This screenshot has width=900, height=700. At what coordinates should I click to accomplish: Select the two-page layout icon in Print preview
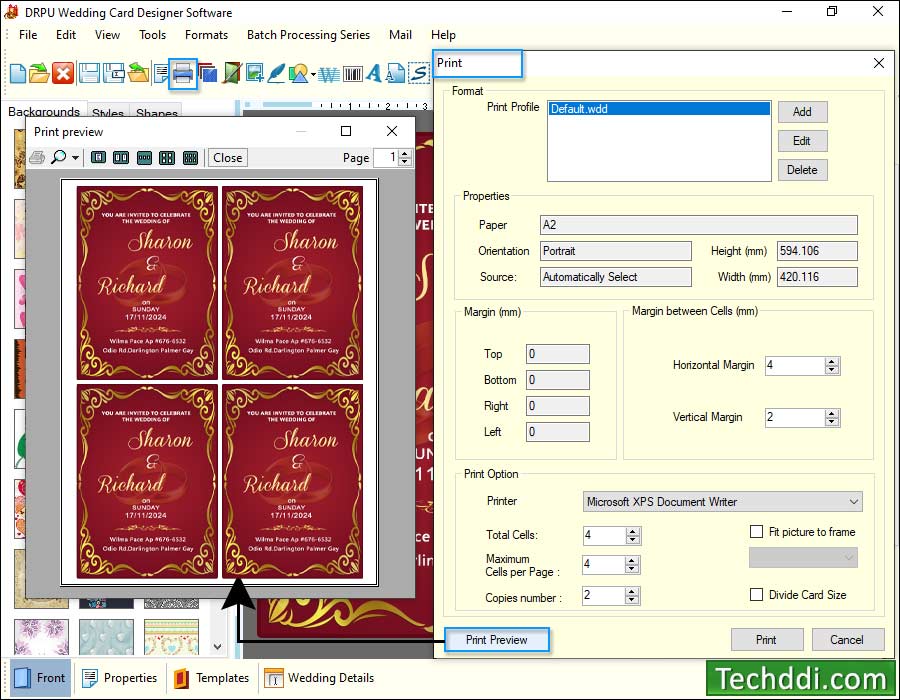click(121, 157)
